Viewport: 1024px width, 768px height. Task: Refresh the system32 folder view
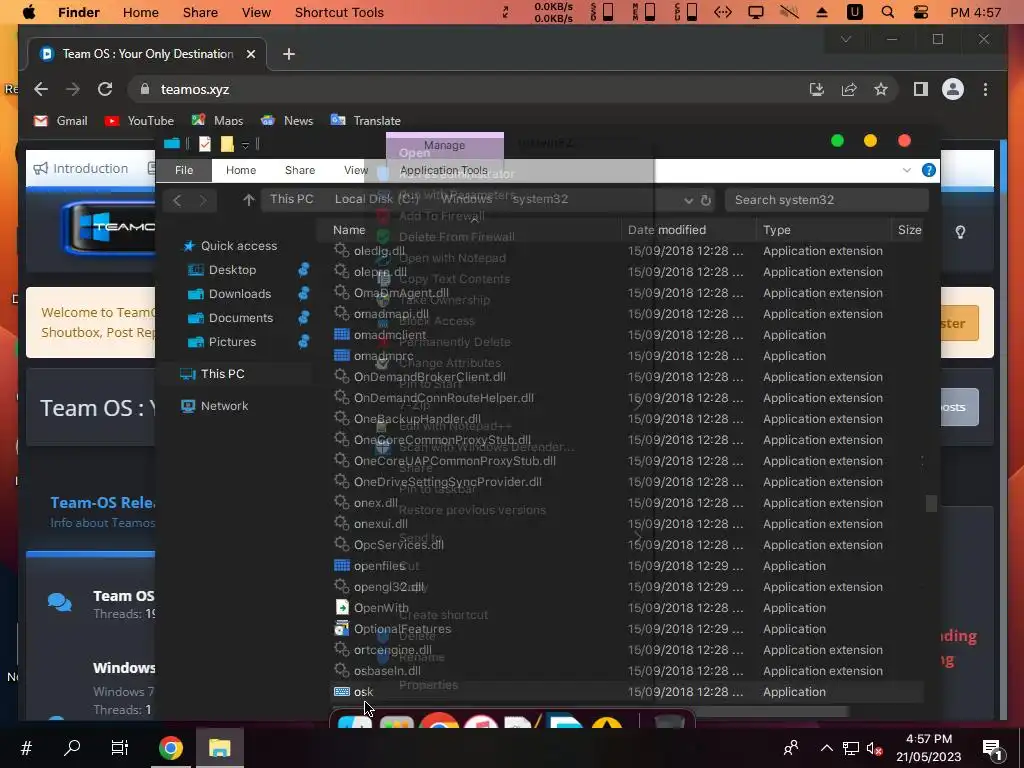pos(706,200)
